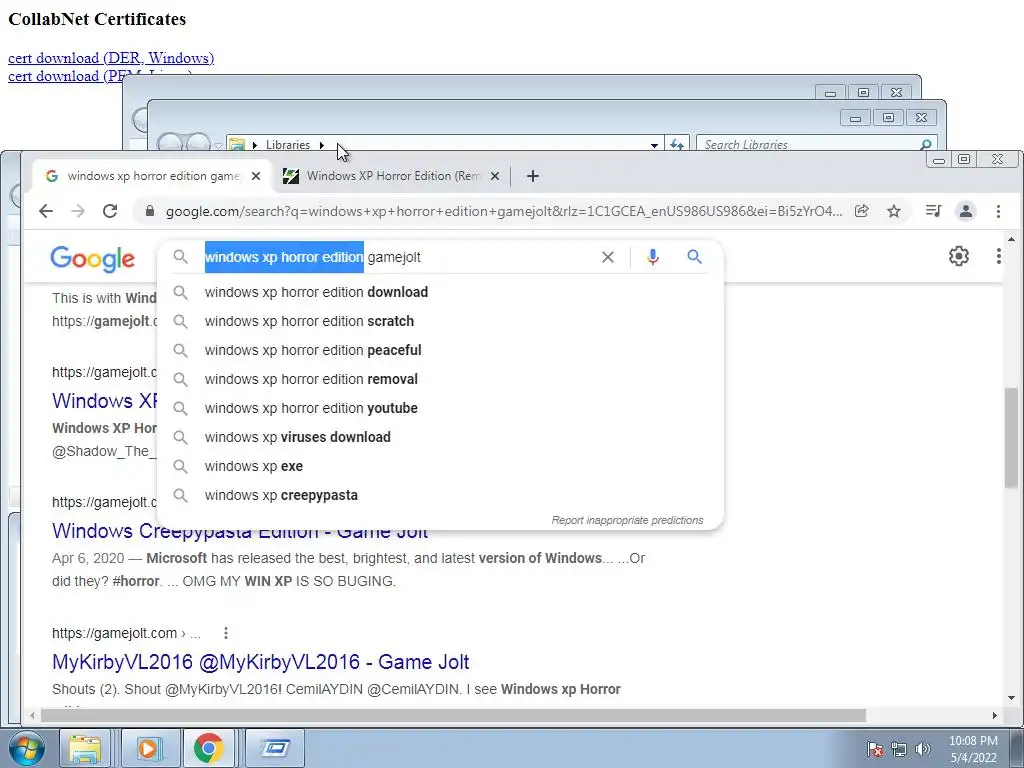Open the Google apps dots beside the gear

pyautogui.click(x=998, y=256)
